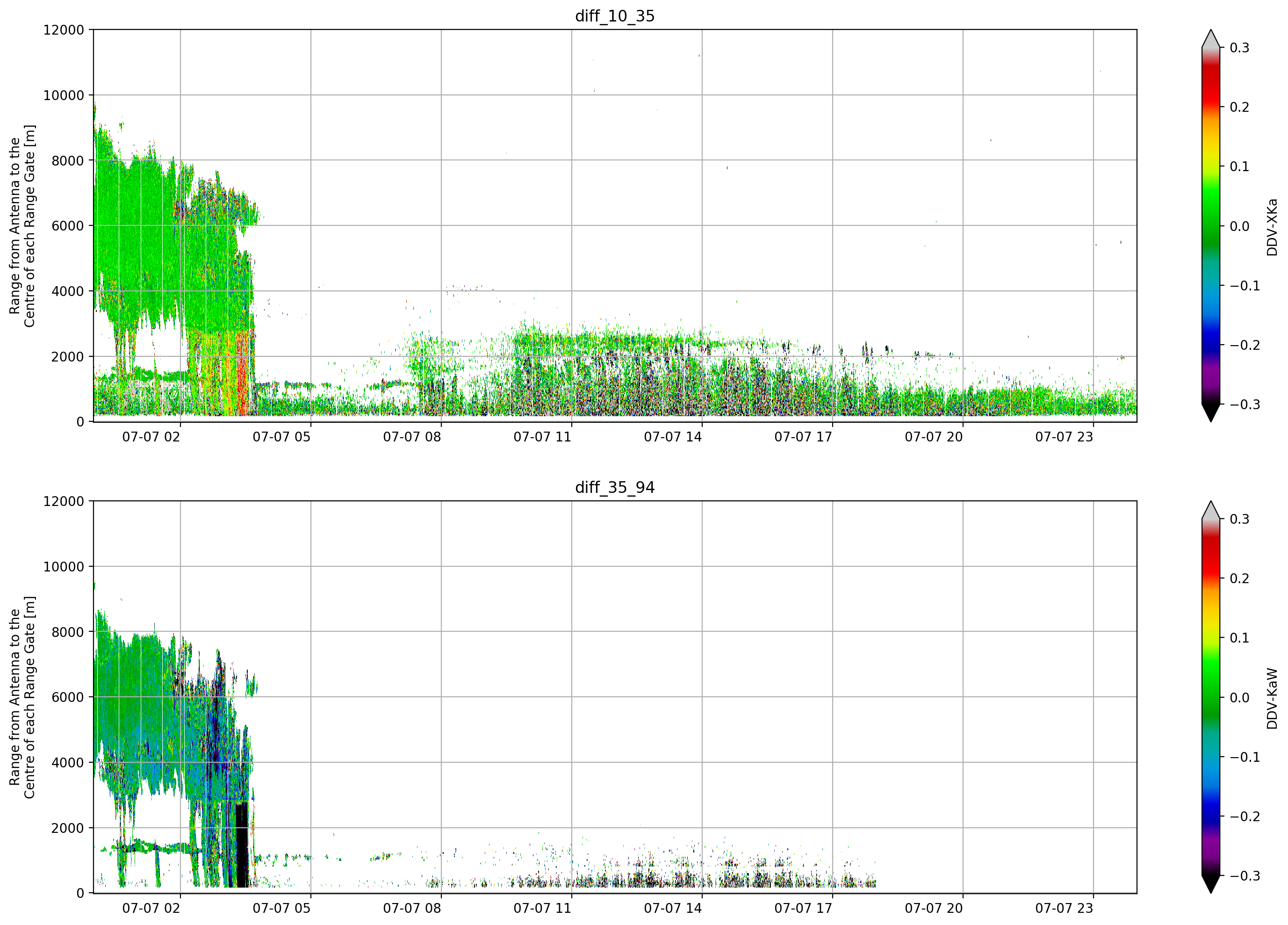This screenshot has width=1288, height=925.
Task: Click the diff_35_94 plot title
Action: click(x=615, y=487)
